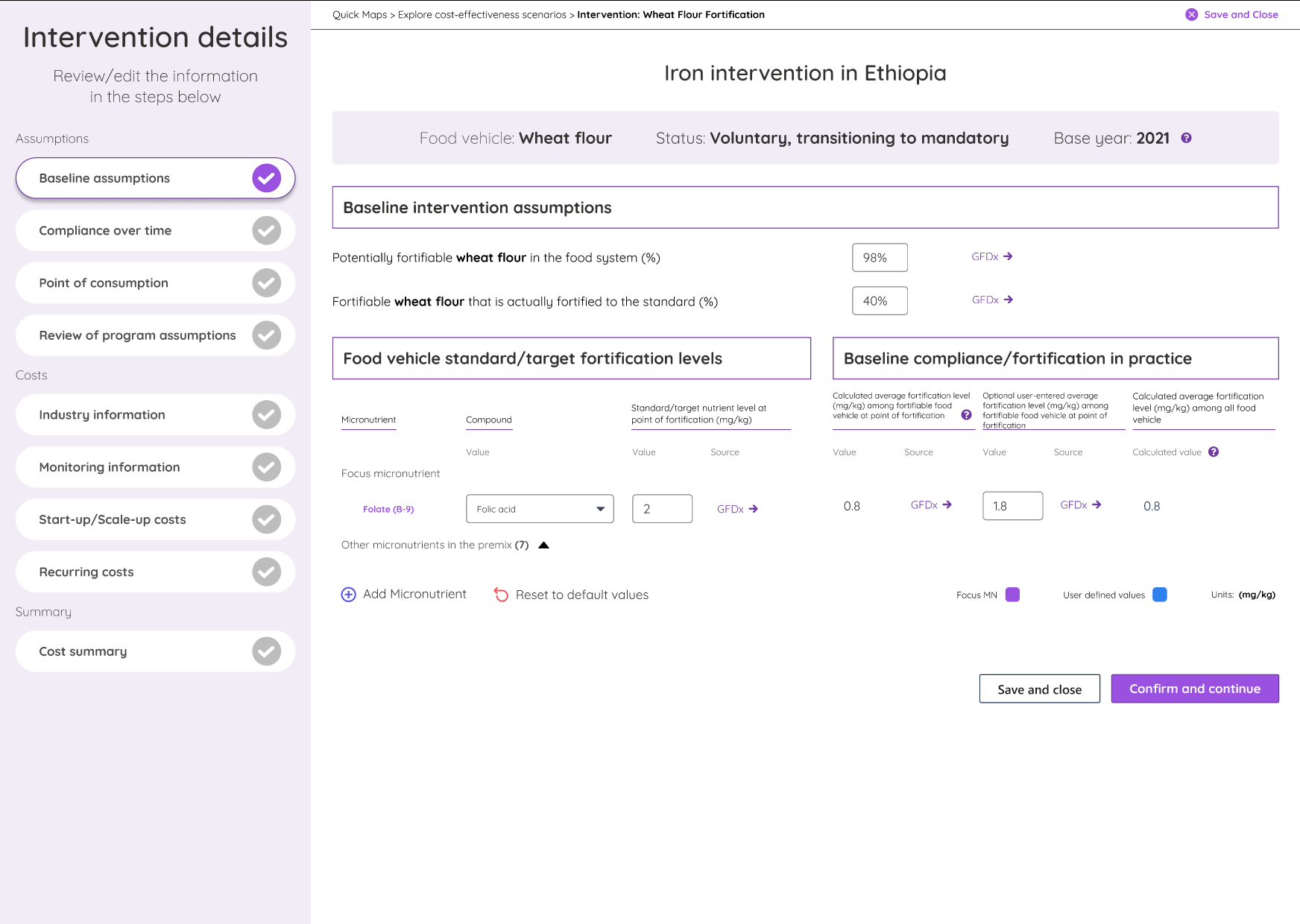Expand the Folic acid dropdown arrow
1300x924 pixels.
click(601, 508)
